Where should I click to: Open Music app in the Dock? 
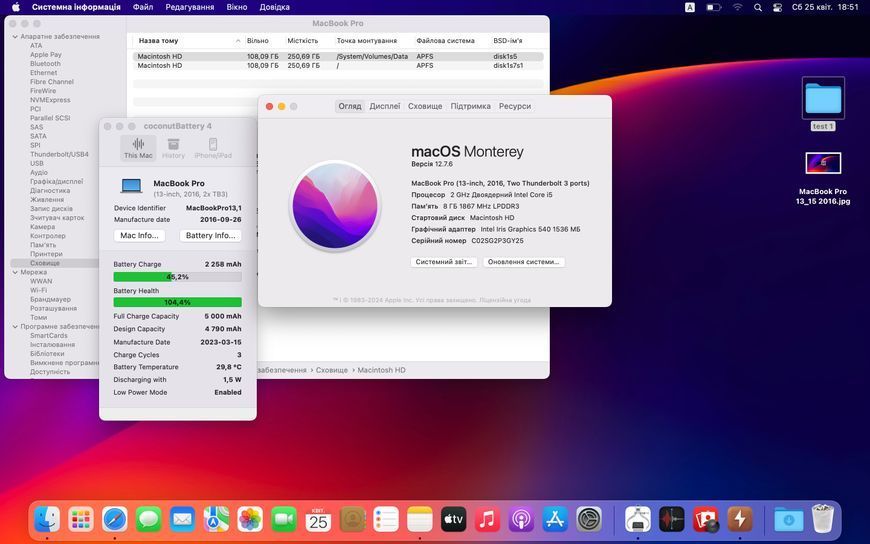pos(487,520)
